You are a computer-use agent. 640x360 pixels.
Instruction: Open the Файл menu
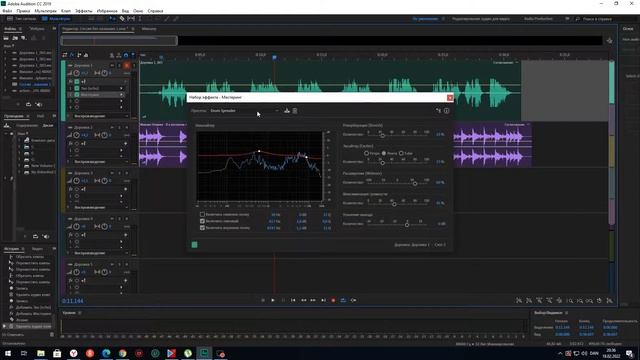click(x=7, y=11)
